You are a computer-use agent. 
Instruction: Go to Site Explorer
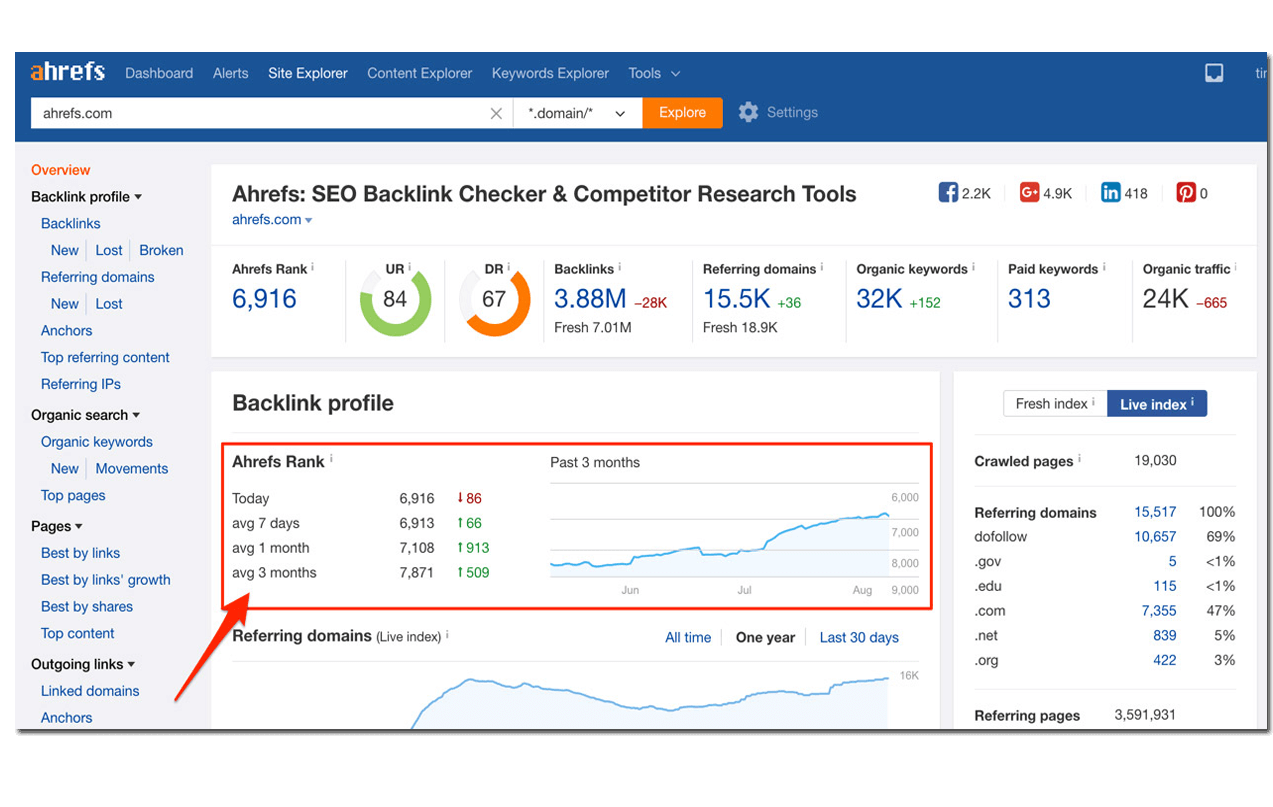[x=308, y=73]
